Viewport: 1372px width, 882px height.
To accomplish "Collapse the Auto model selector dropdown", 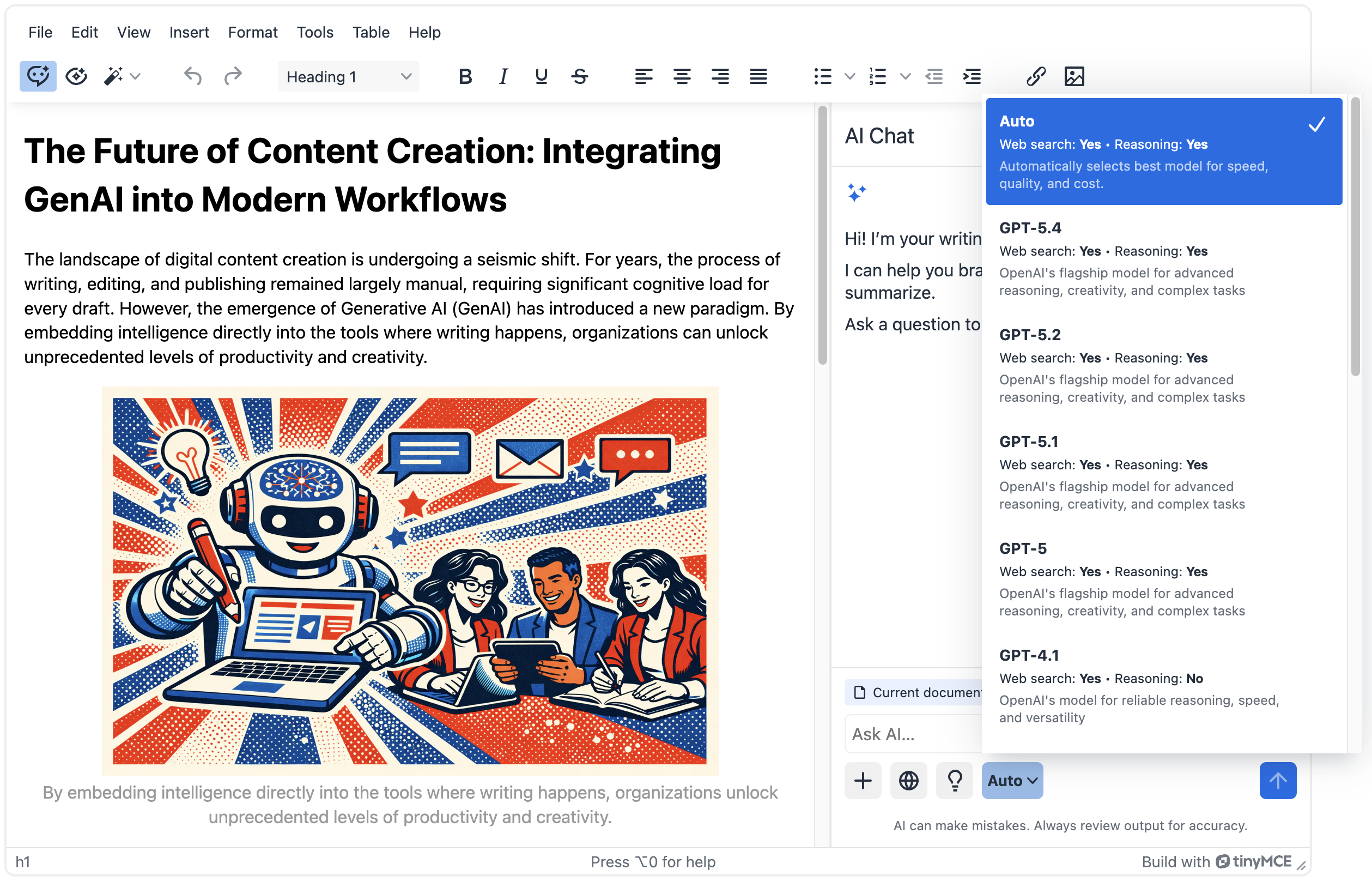I will tap(1011, 780).
